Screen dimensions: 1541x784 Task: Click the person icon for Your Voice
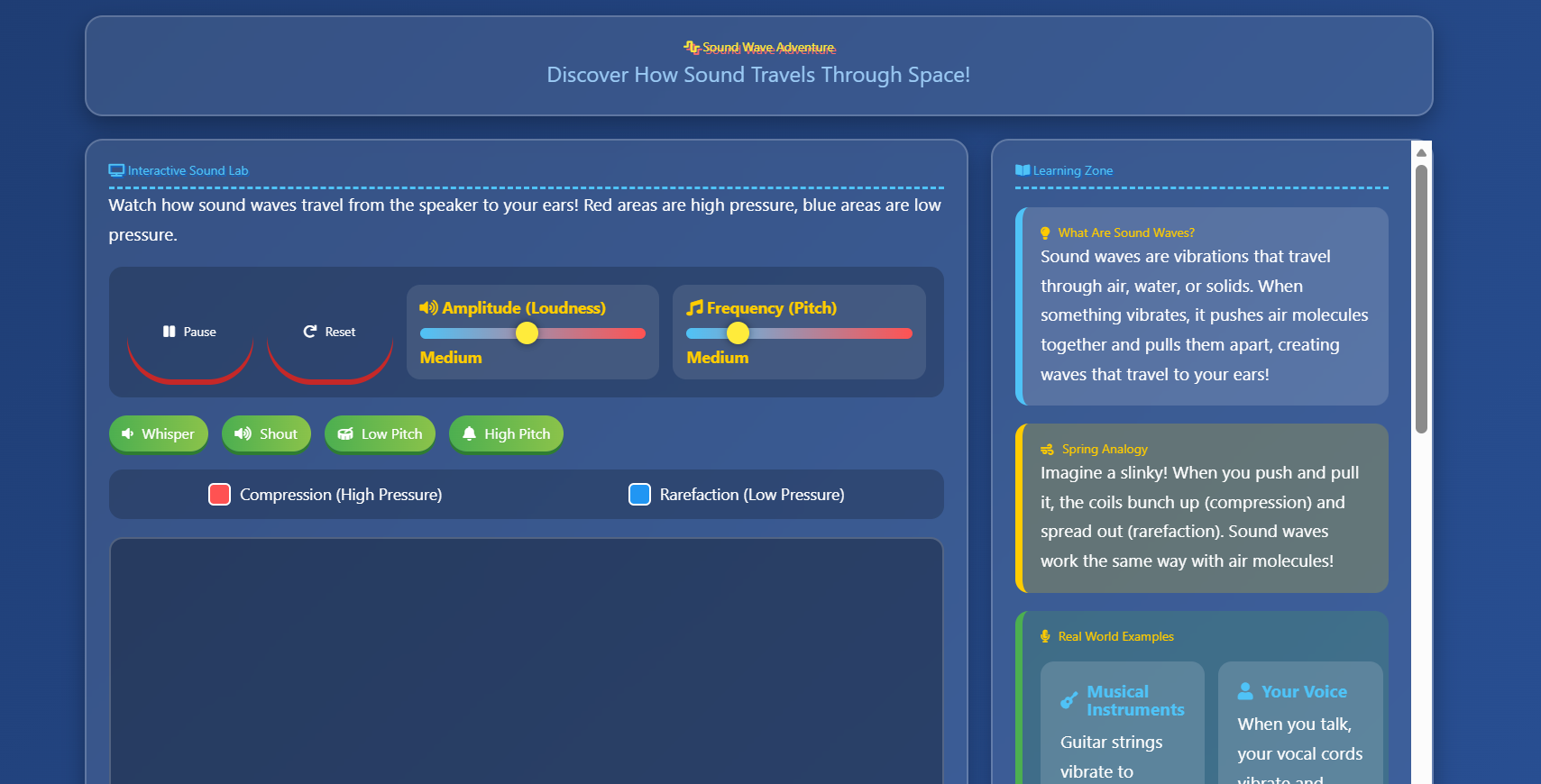click(x=1245, y=691)
